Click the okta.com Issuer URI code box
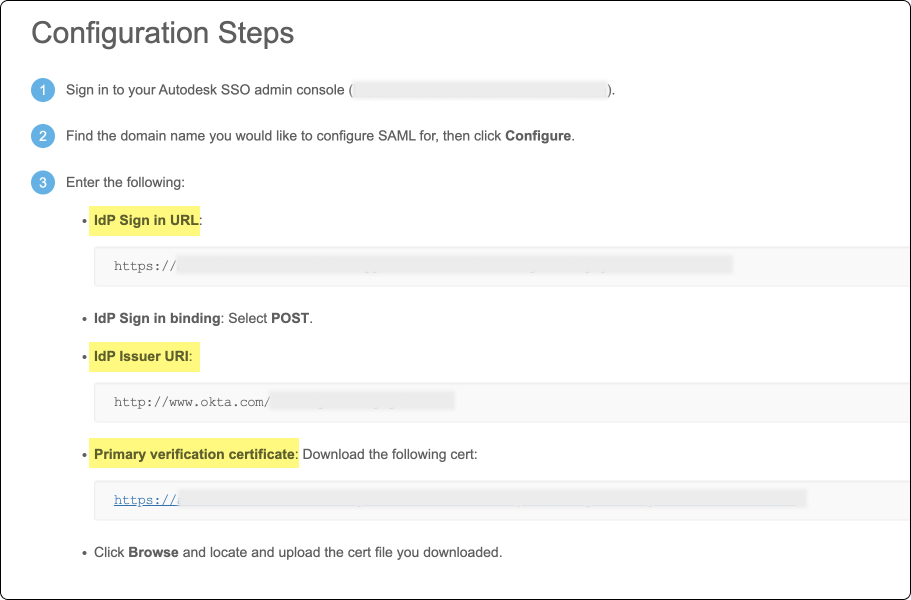This screenshot has width=911, height=600. coord(500,402)
